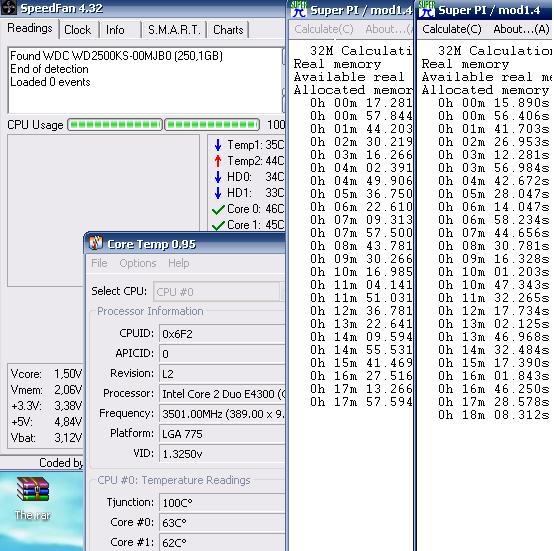The image size is (554, 551).
Task: Click the VID field showing 1.3250v
Action: (222, 454)
